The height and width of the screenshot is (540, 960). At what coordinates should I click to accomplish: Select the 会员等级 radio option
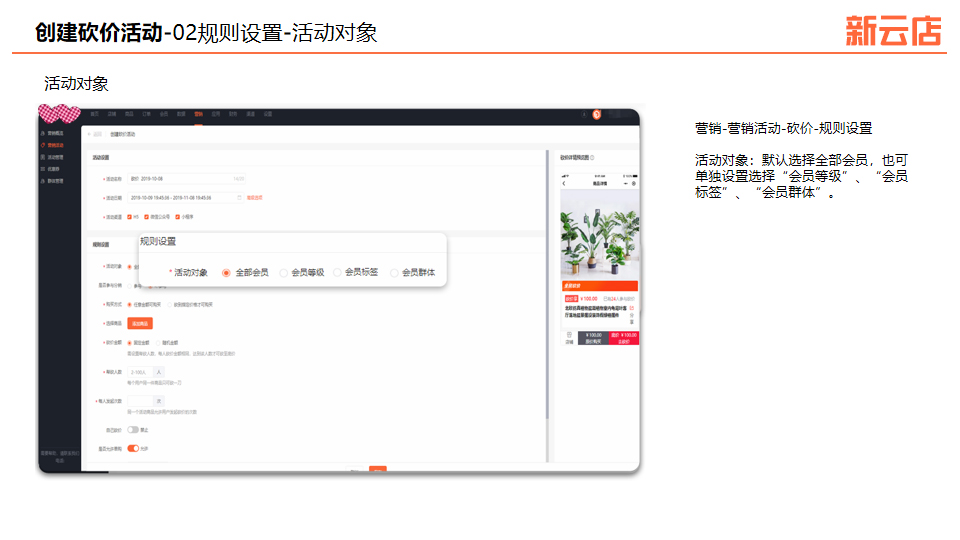283,273
